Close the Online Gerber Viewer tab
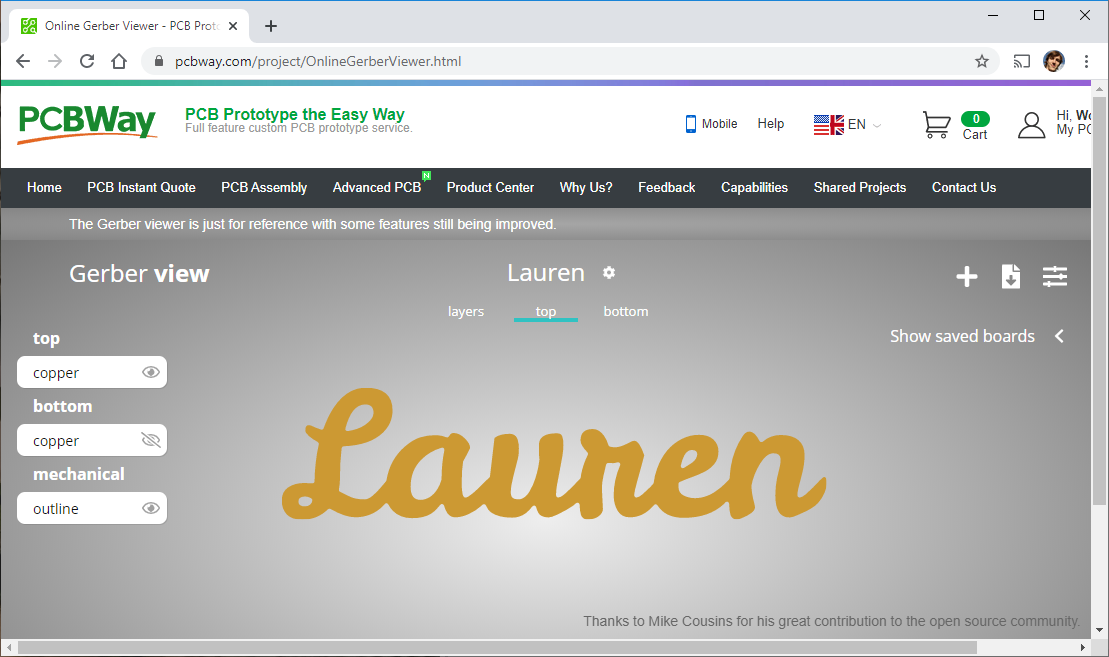This screenshot has height=657, width=1109. 233,26
